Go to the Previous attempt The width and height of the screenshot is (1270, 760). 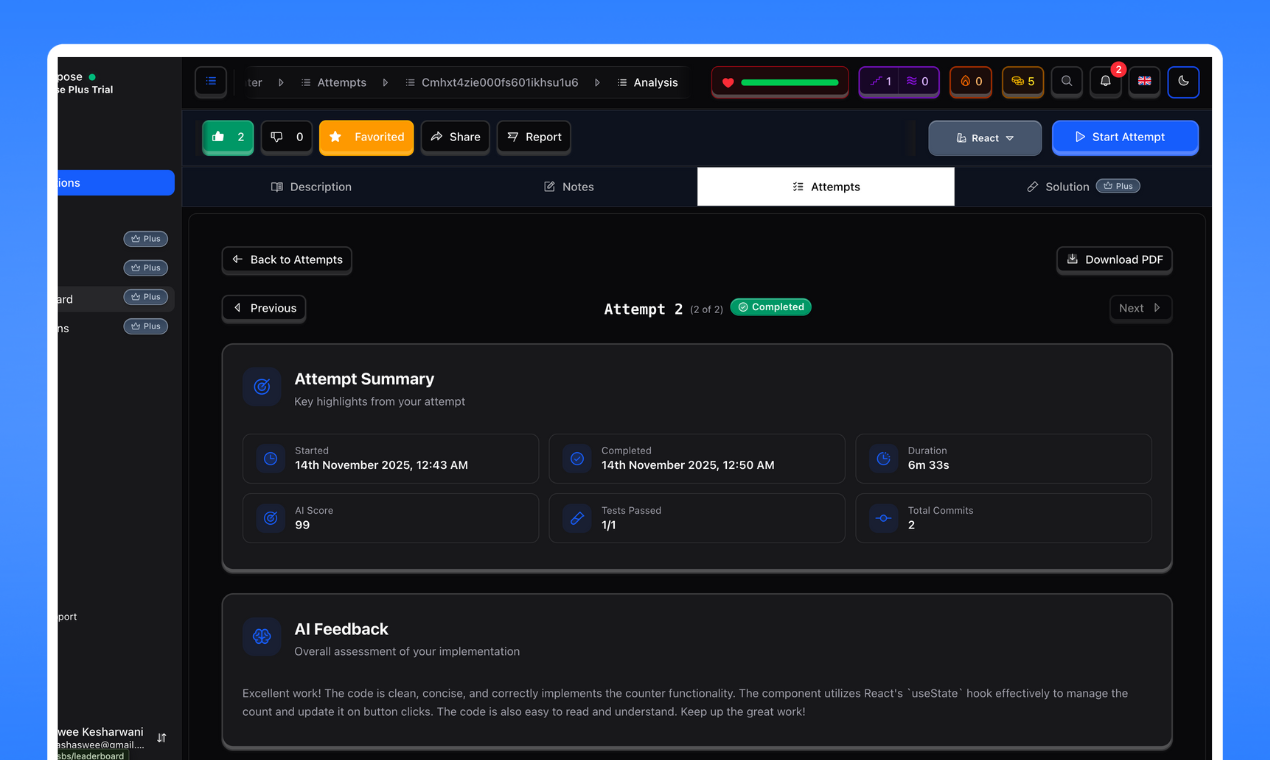coord(264,308)
